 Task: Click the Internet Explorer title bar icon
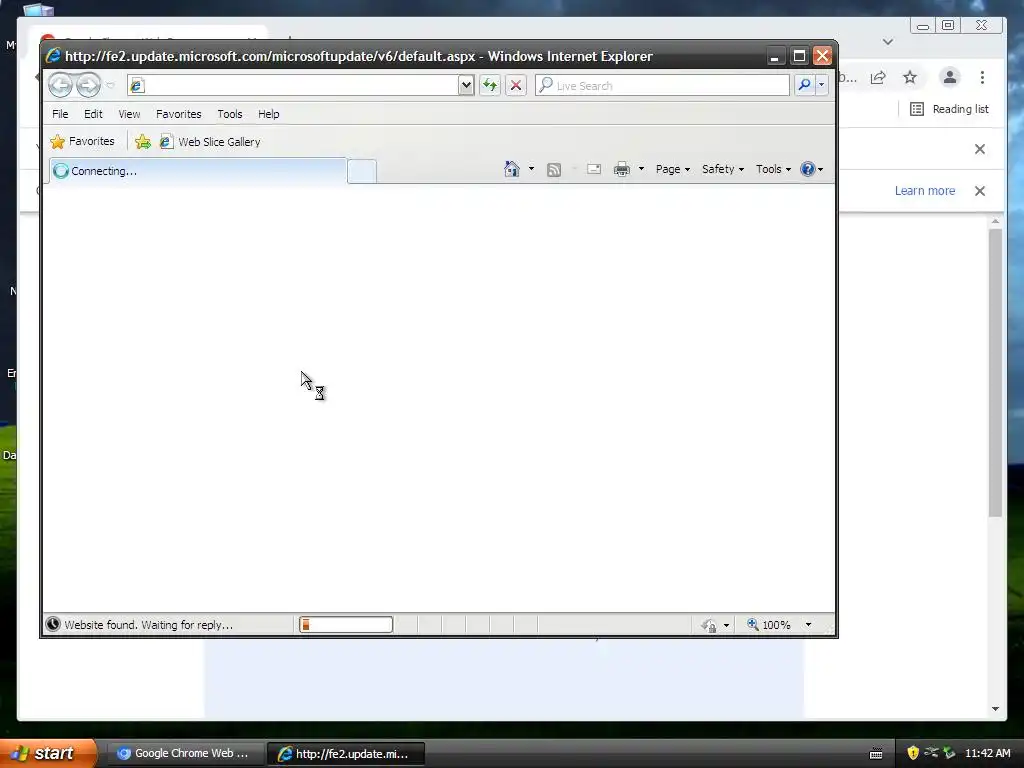53,56
